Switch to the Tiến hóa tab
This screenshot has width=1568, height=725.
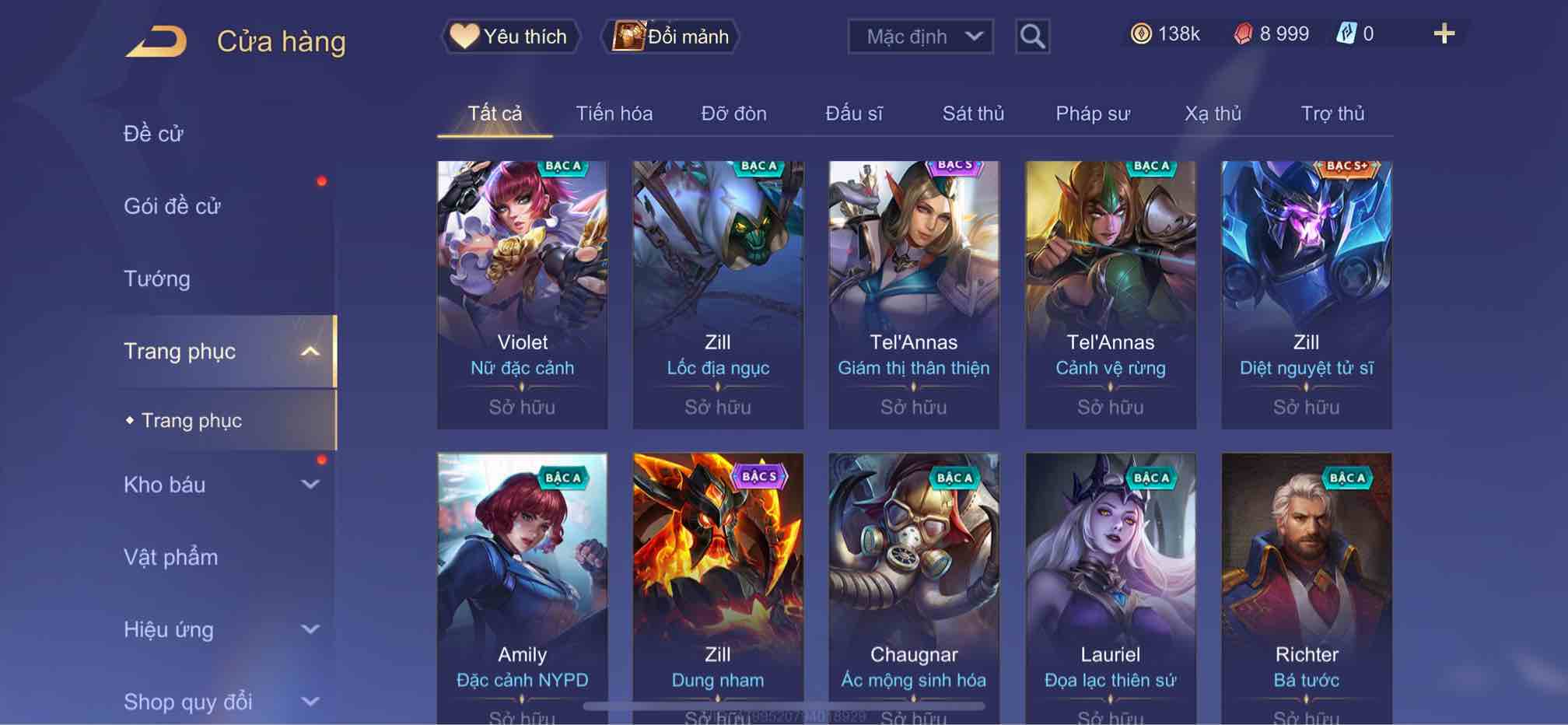614,114
